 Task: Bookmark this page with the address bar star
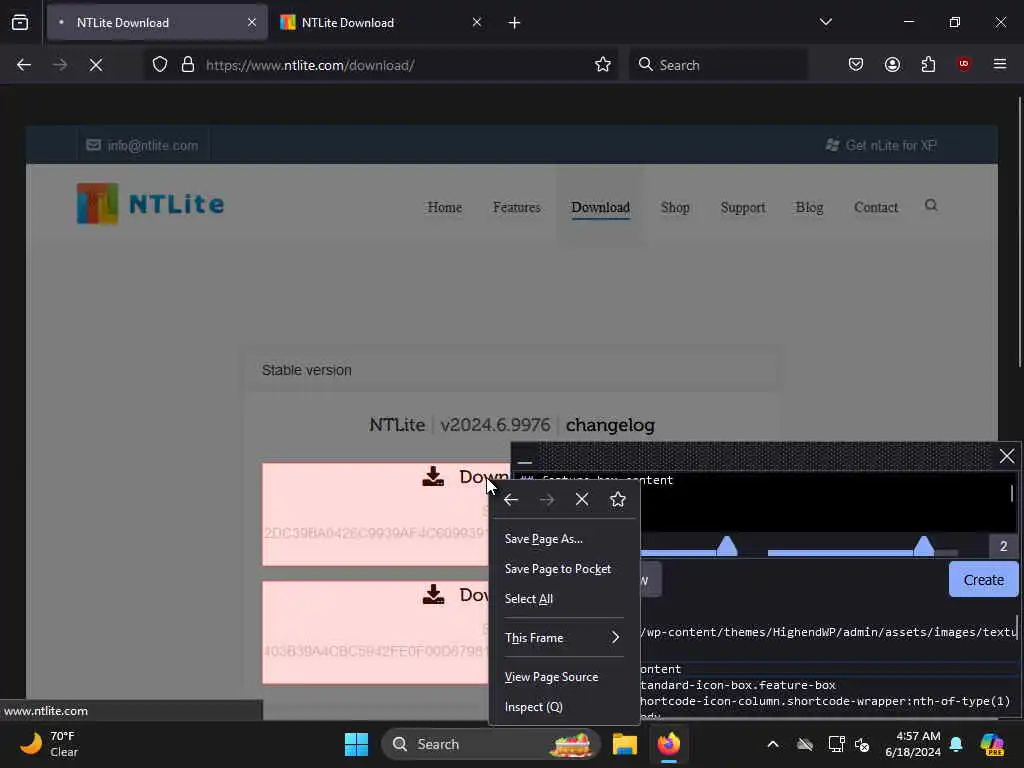click(x=603, y=65)
